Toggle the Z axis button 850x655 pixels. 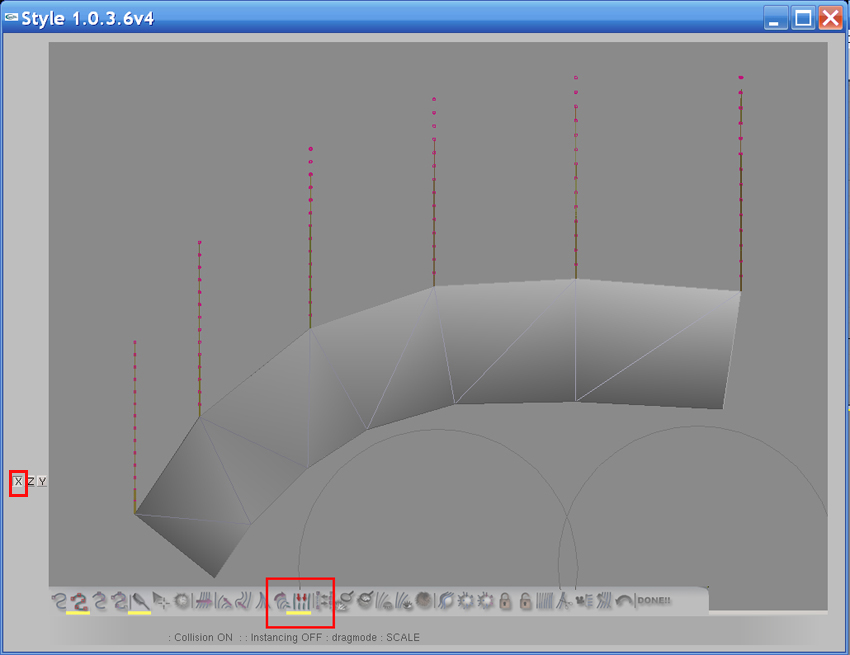pos(30,481)
